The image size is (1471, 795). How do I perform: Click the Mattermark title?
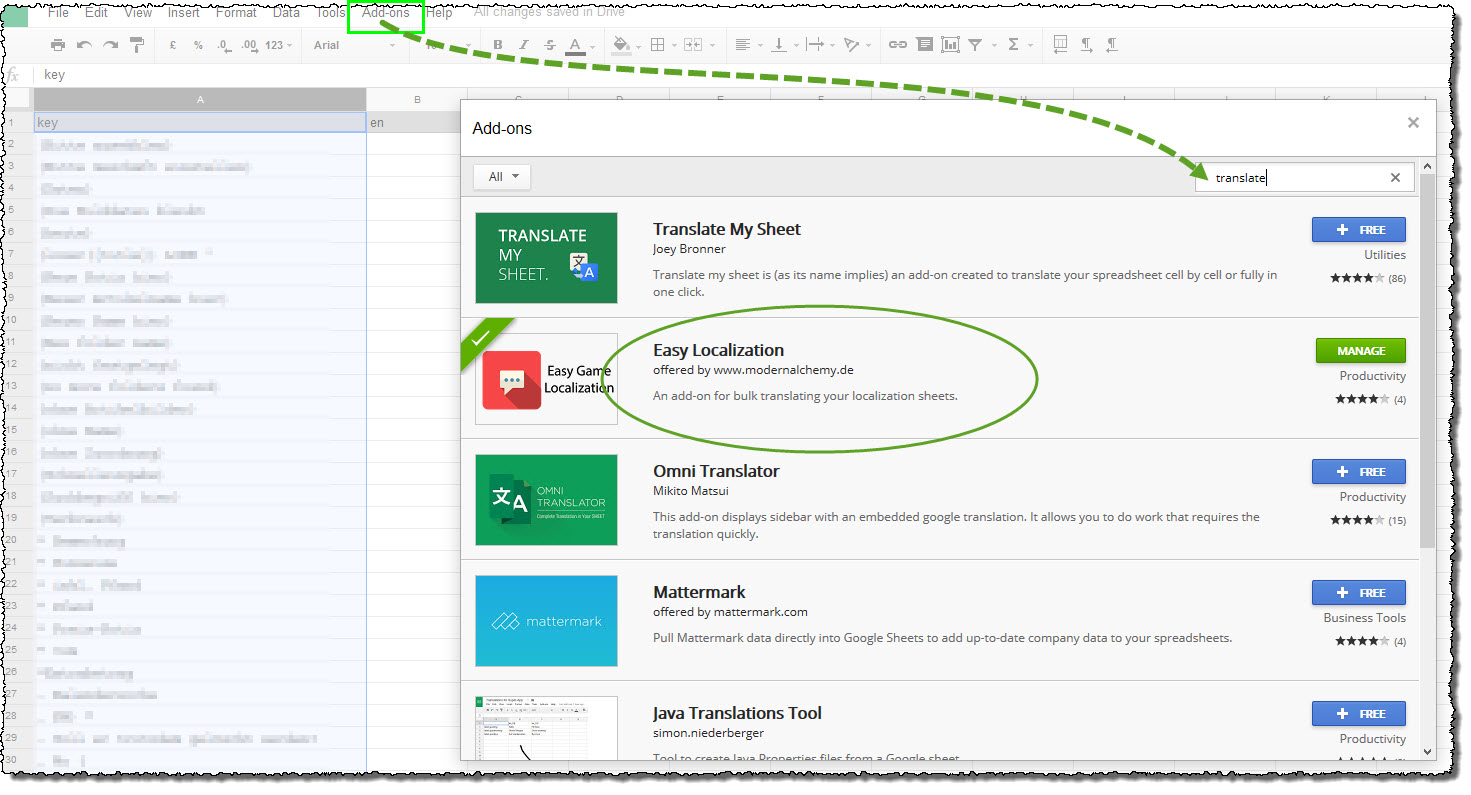tap(699, 592)
